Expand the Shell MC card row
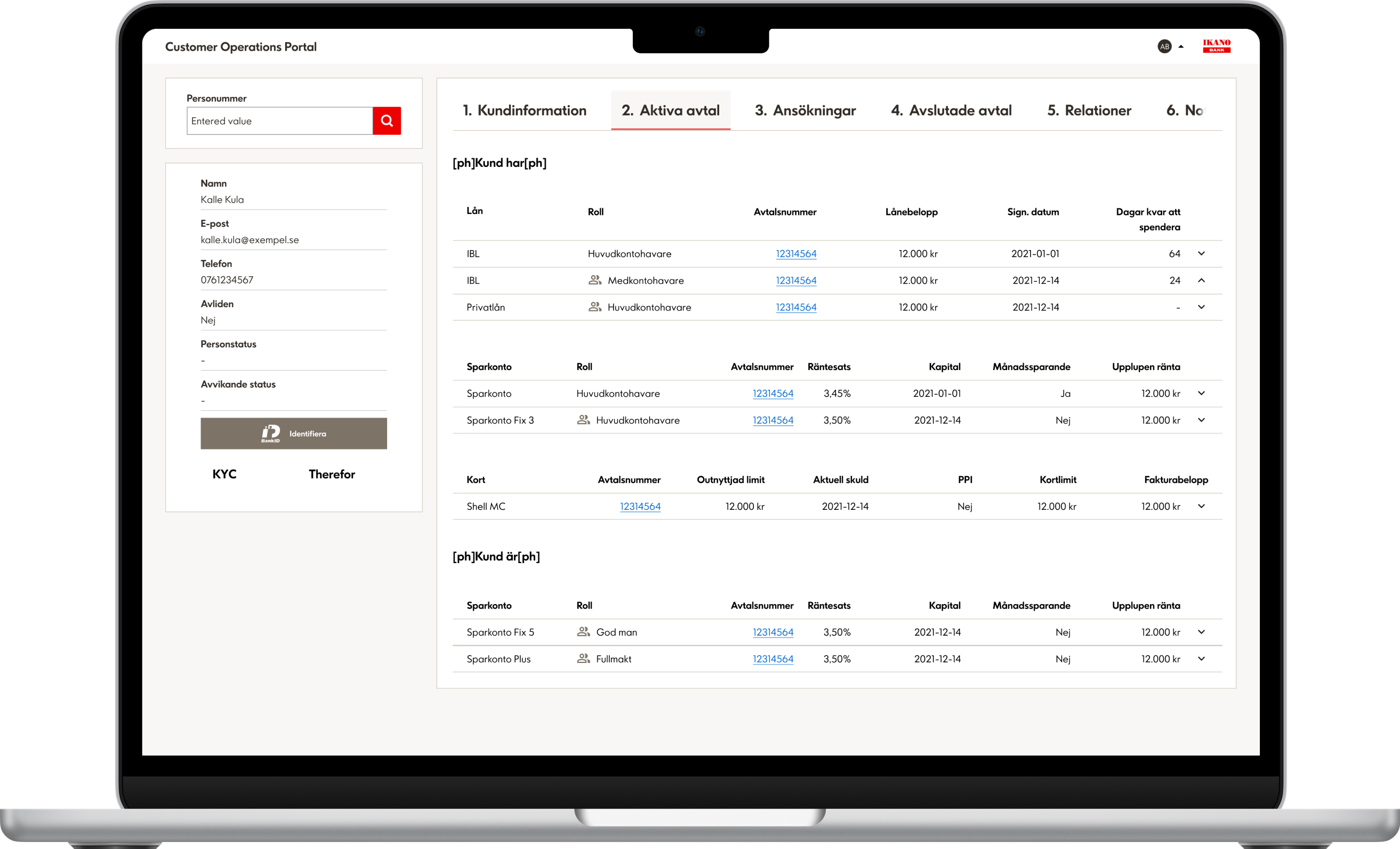1400x849 pixels. click(1201, 506)
